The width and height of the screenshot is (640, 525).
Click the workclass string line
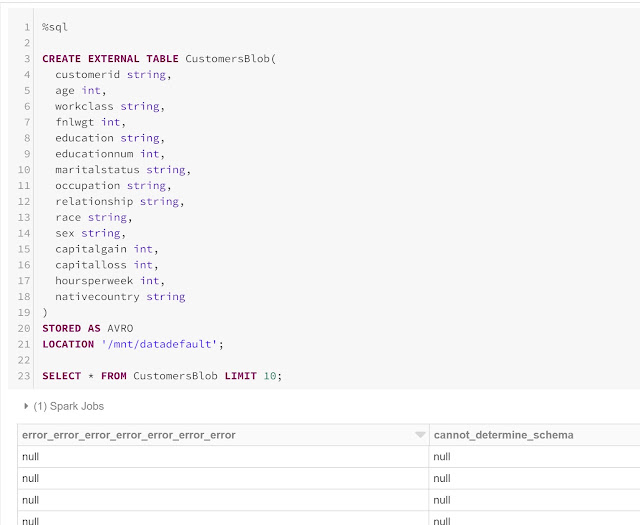pyautogui.click(x=110, y=107)
